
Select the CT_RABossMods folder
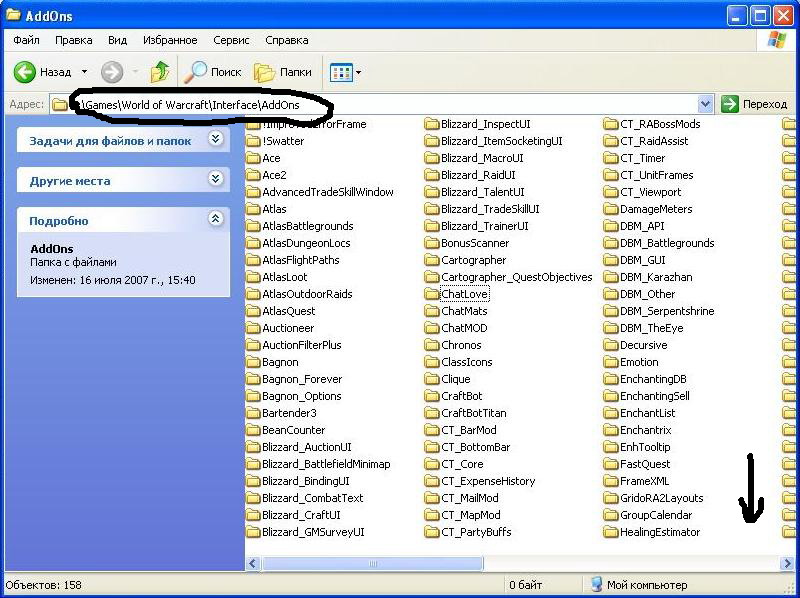tap(652, 124)
